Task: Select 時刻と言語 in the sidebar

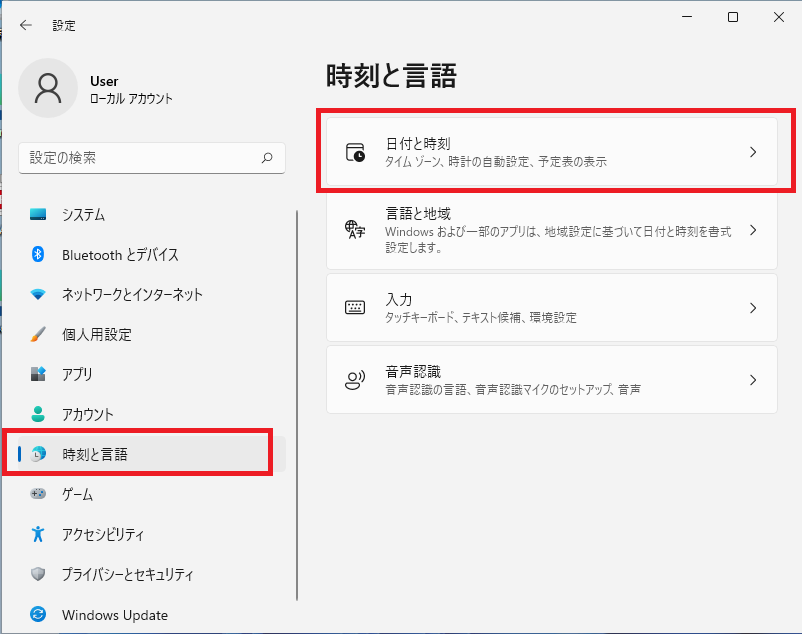Action: (151, 454)
